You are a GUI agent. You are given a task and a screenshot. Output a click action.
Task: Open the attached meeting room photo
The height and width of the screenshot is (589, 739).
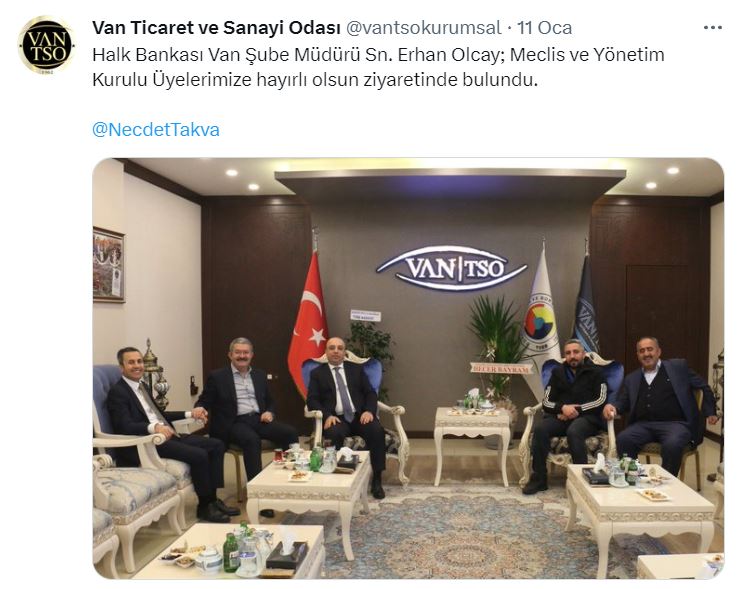point(408,368)
